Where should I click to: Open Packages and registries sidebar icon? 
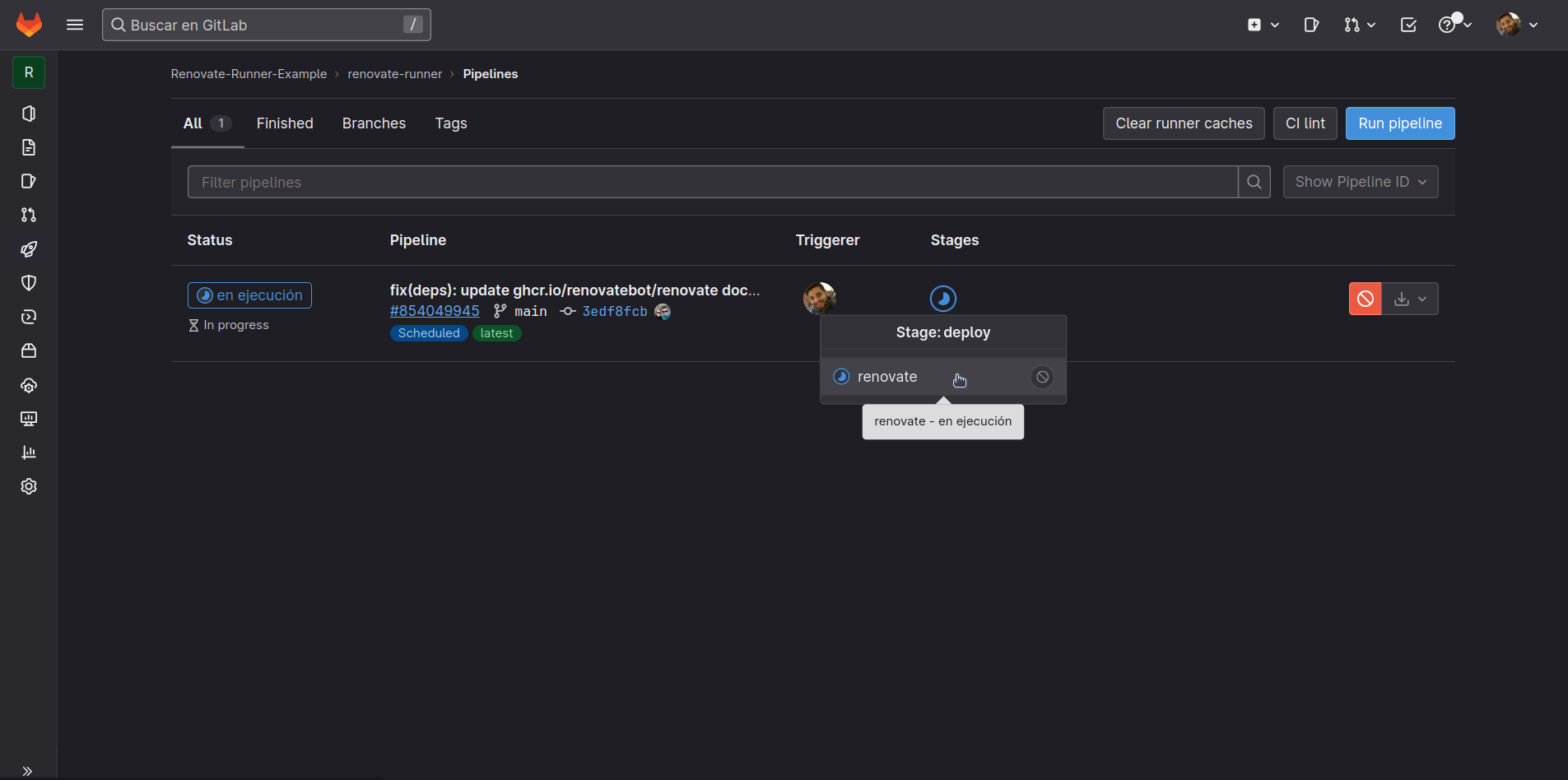29,351
